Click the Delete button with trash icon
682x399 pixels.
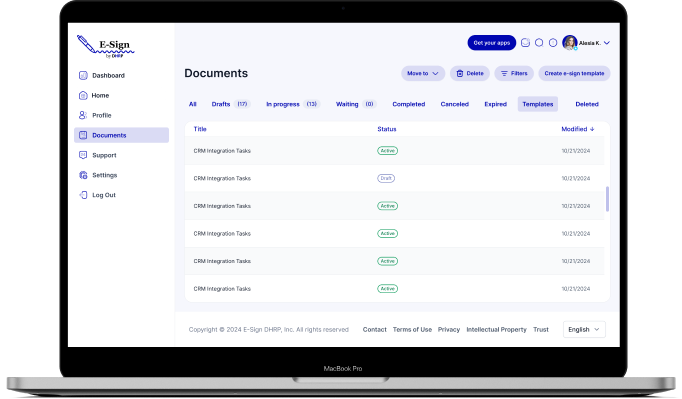pos(470,74)
